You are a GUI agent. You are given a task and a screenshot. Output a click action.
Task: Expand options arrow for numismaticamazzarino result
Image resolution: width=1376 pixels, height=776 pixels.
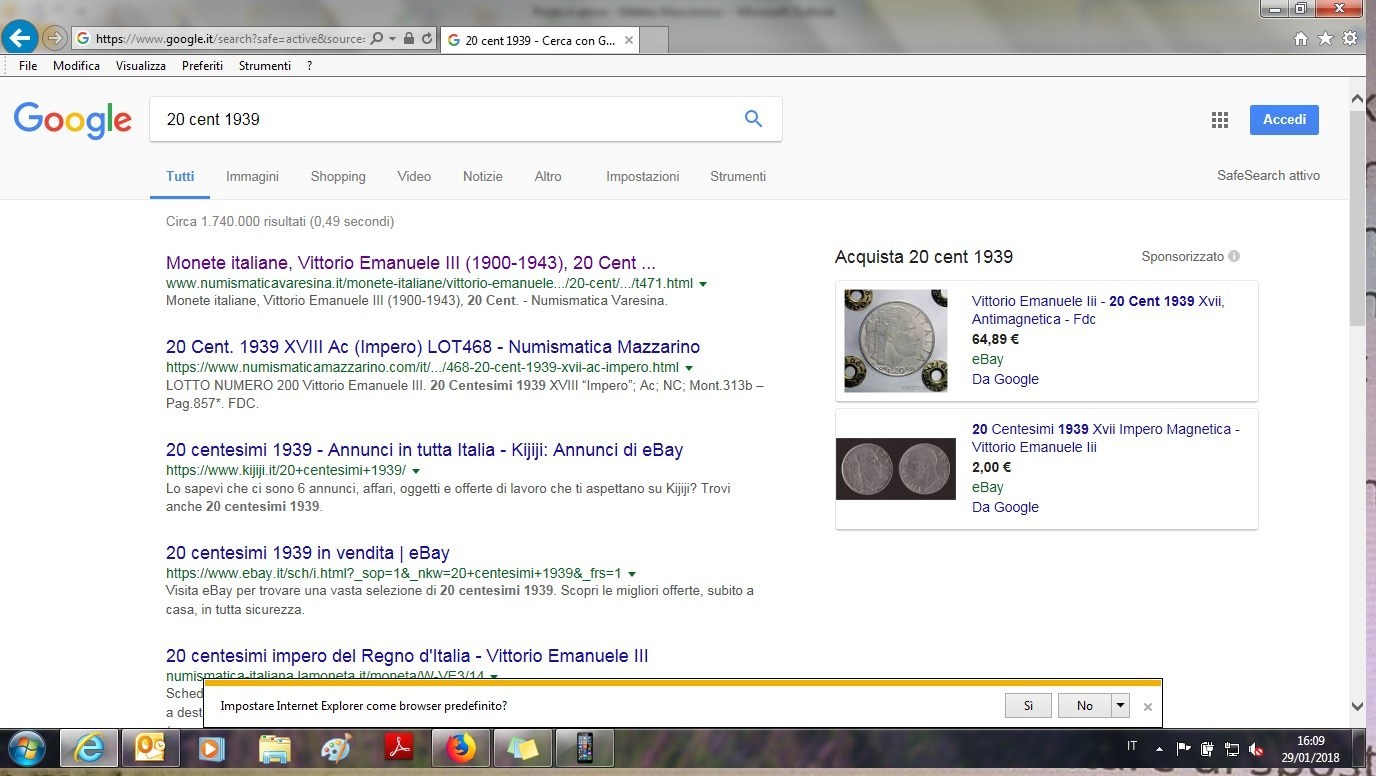pos(689,368)
